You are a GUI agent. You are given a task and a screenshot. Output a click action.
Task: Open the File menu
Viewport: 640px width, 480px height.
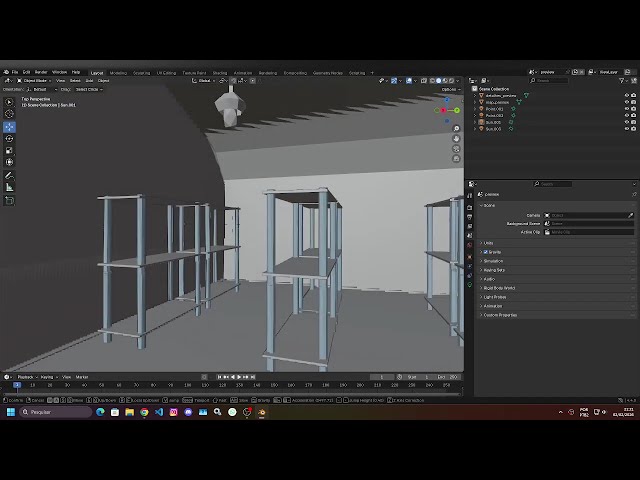[15, 72]
